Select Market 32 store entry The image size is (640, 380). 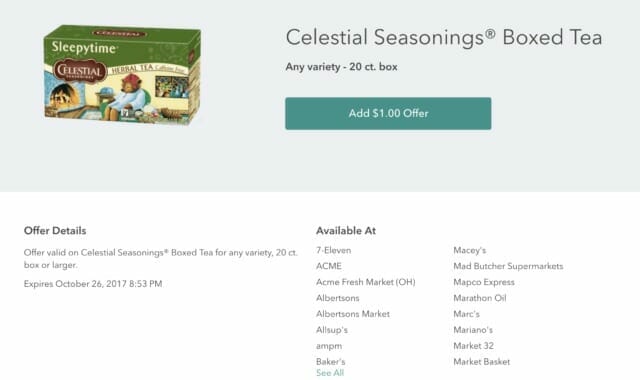coord(473,346)
